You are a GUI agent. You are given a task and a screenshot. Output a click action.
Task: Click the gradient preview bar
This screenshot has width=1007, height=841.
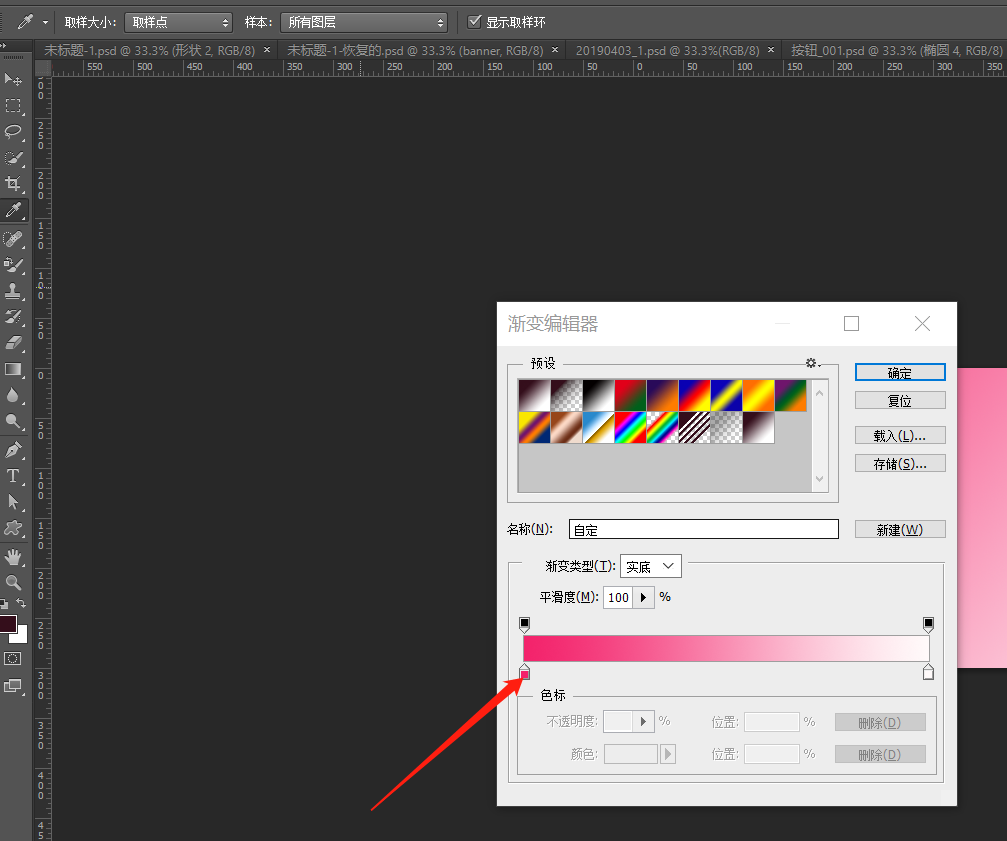726,648
